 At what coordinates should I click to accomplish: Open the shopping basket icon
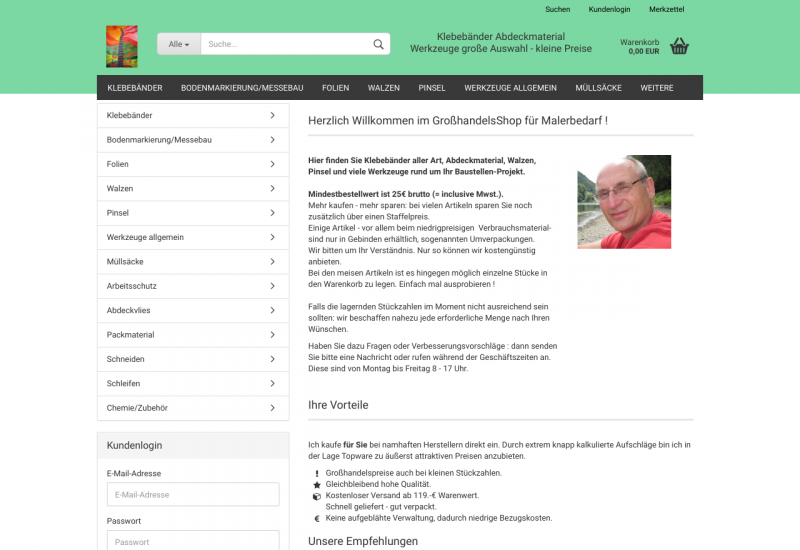tap(679, 46)
